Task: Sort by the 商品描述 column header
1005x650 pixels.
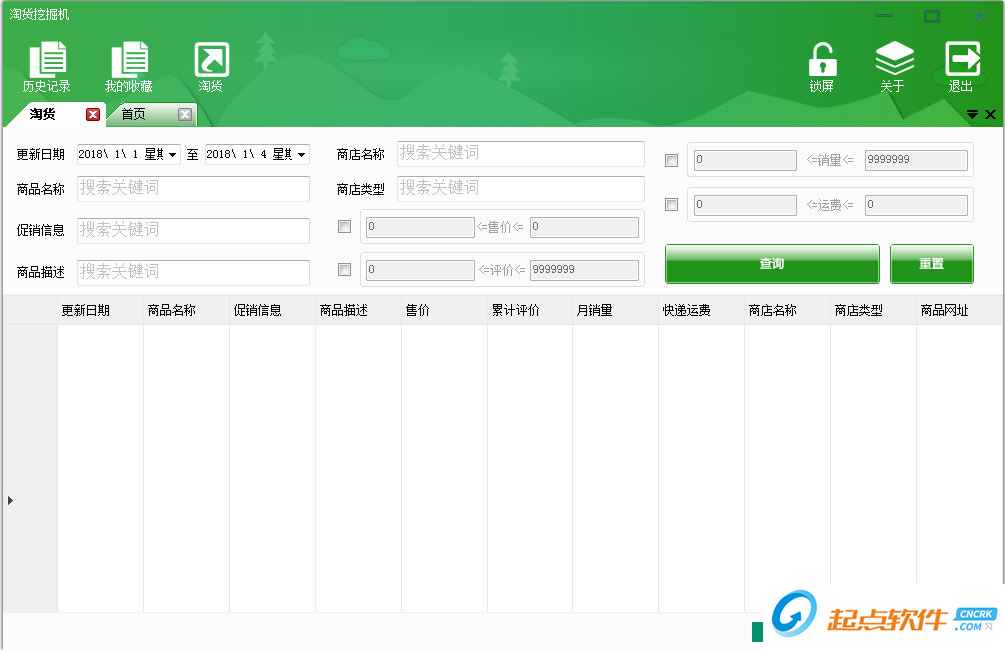Action: (358, 310)
